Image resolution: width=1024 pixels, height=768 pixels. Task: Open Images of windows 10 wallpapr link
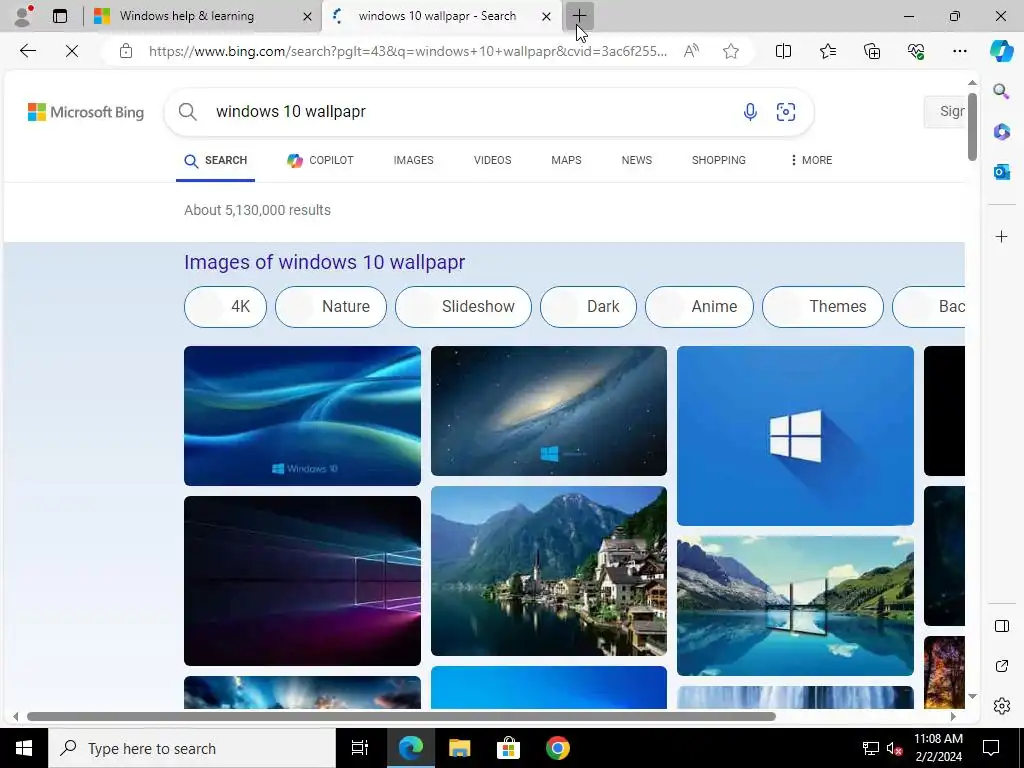coord(325,262)
